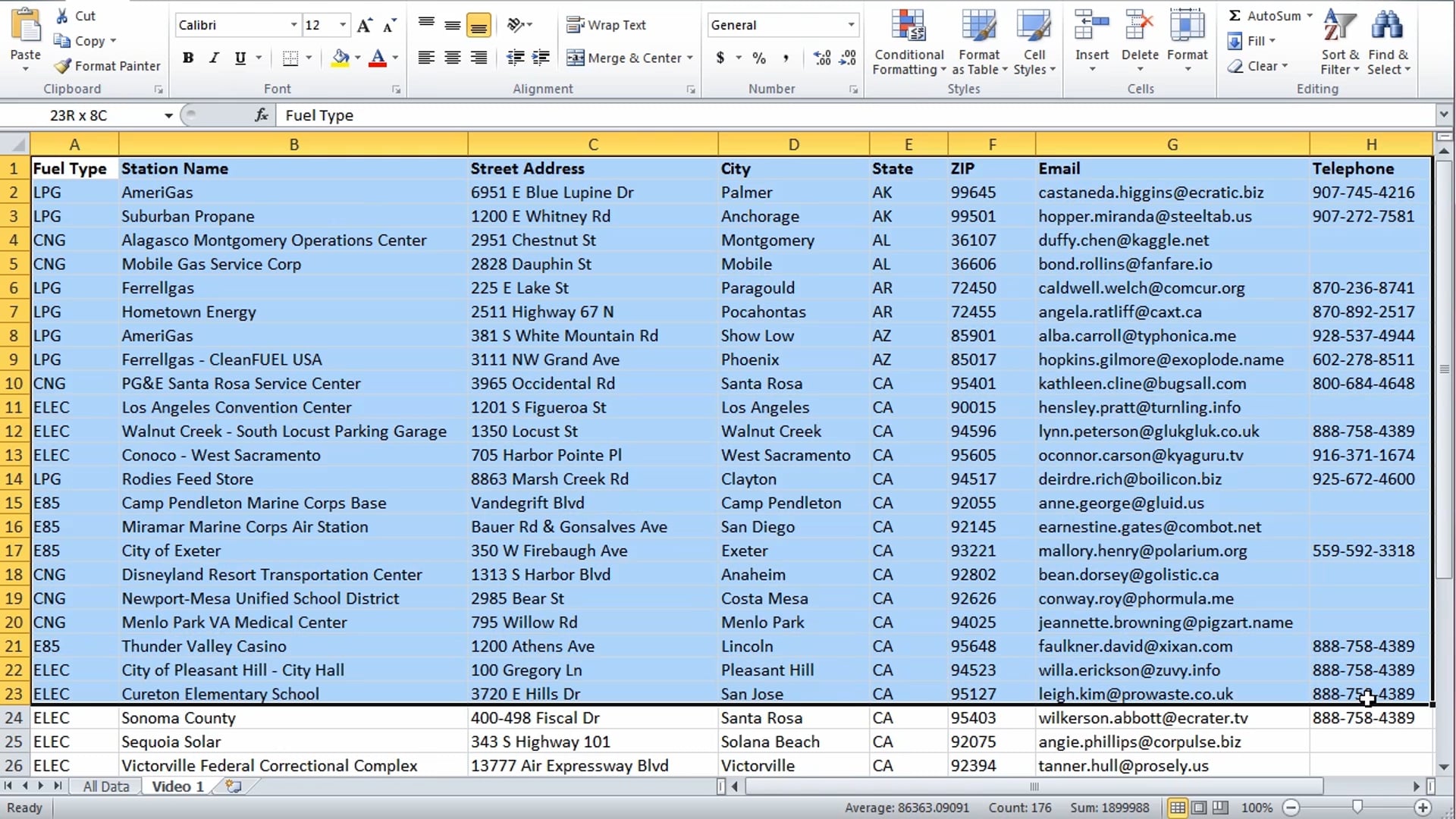Select row 12 header

pyautogui.click(x=14, y=431)
